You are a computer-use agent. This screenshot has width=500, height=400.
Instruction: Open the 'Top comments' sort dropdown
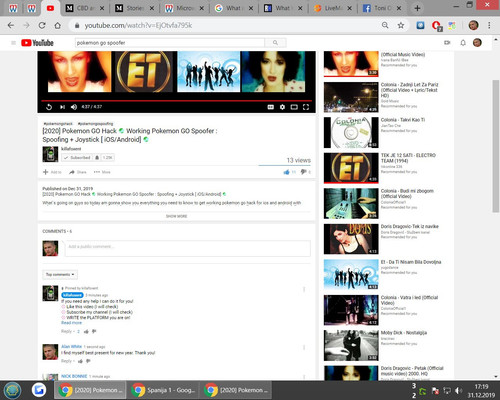pyautogui.click(x=60, y=274)
